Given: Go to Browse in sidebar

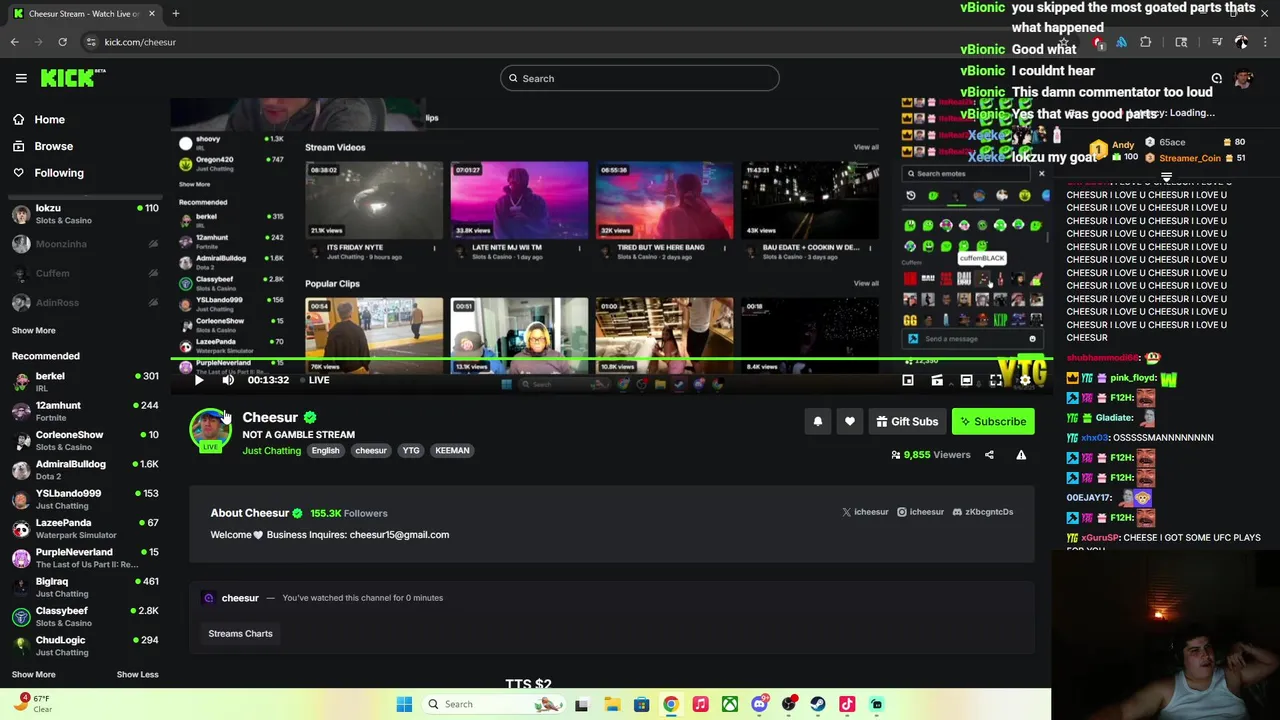Looking at the screenshot, I should pos(53,146).
